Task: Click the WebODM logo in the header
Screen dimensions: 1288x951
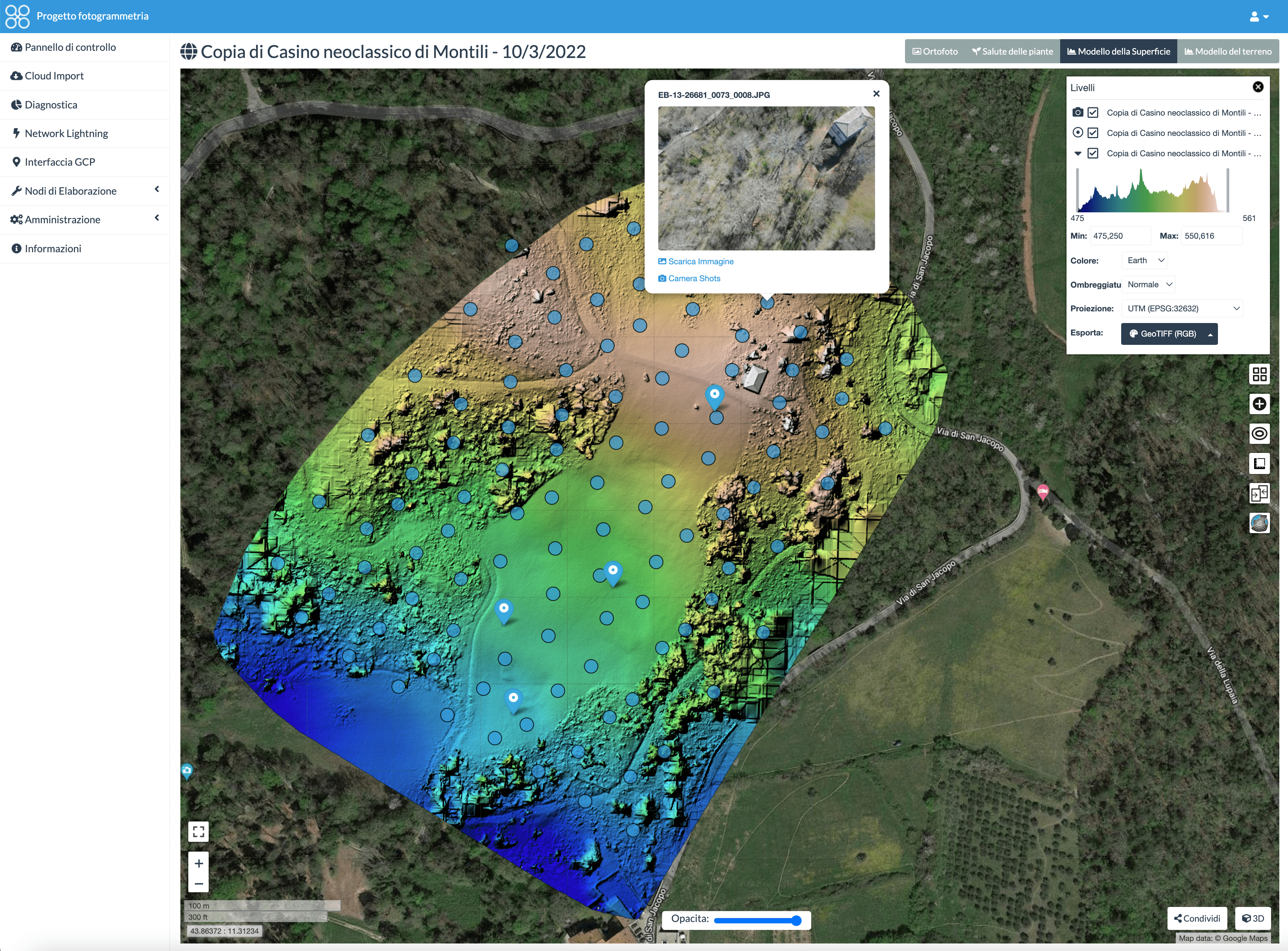Action: (17, 16)
